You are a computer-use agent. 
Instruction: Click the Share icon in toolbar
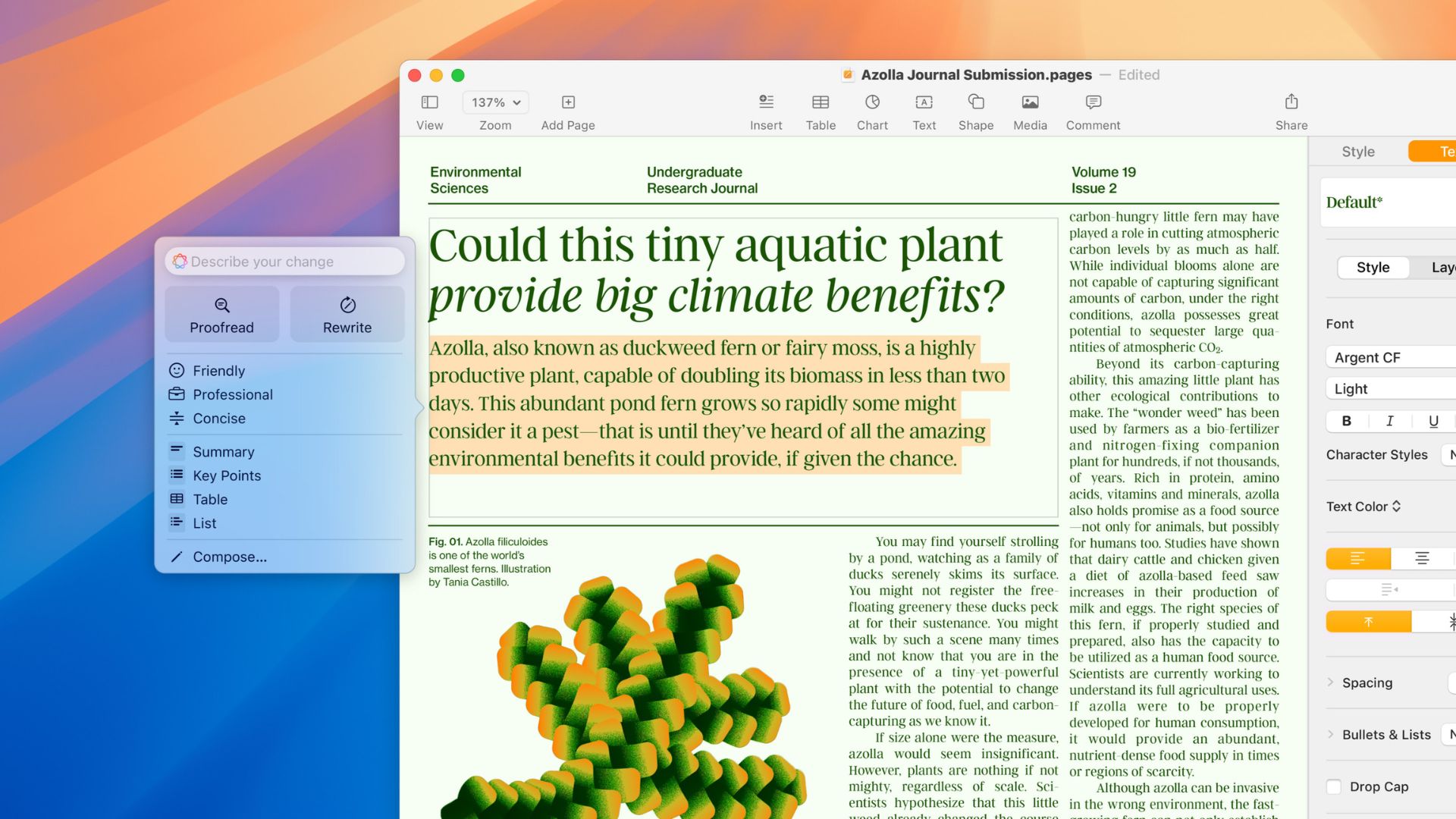1291,101
